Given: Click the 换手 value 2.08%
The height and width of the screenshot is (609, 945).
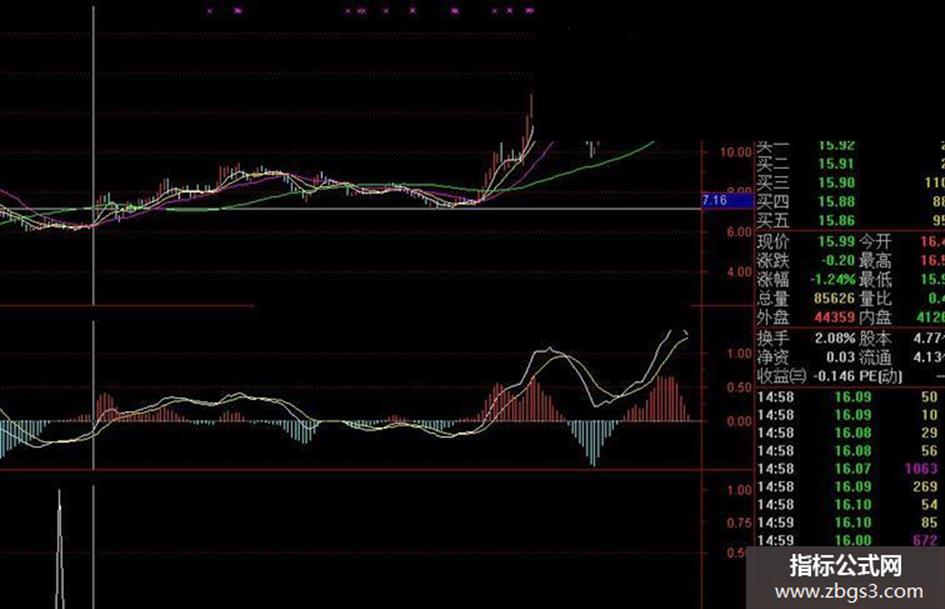Looking at the screenshot, I should (x=835, y=338).
